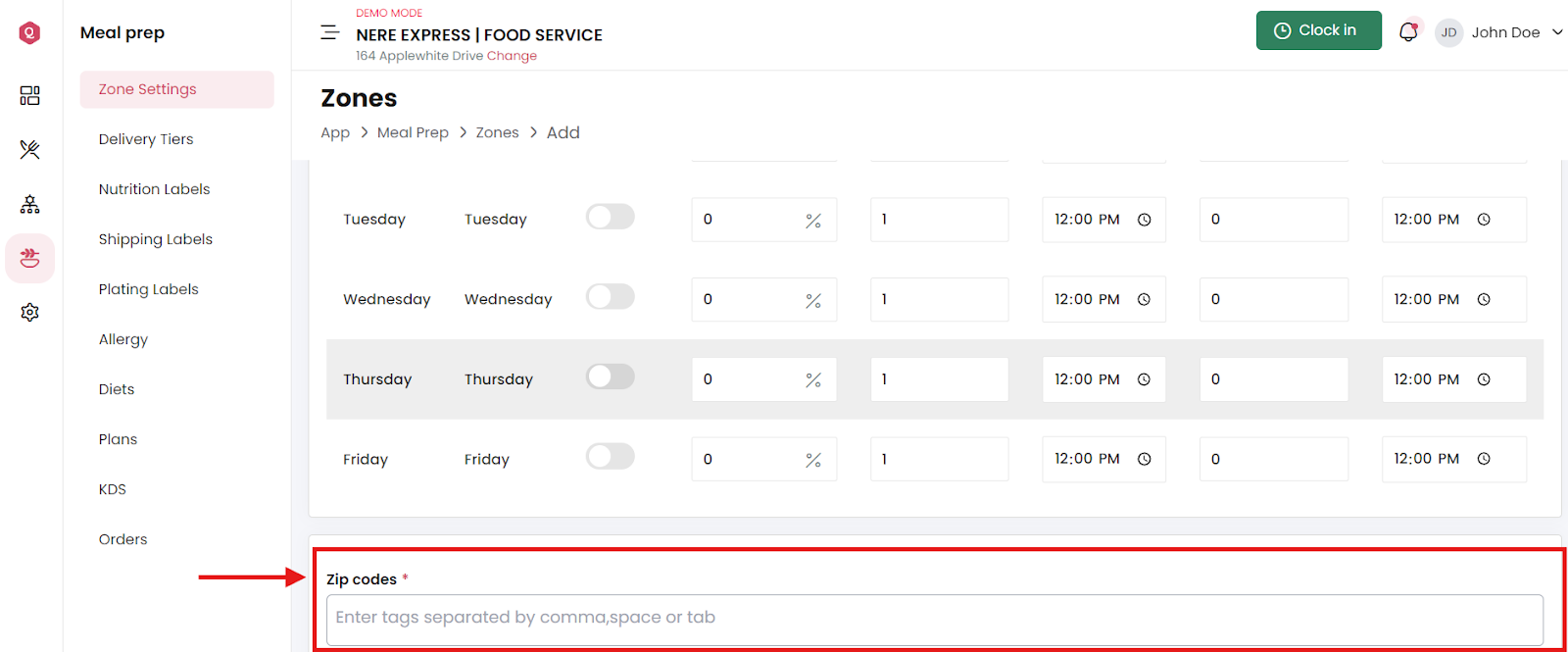This screenshot has width=1568, height=652.
Task: Open KDS menu item
Action: [112, 489]
